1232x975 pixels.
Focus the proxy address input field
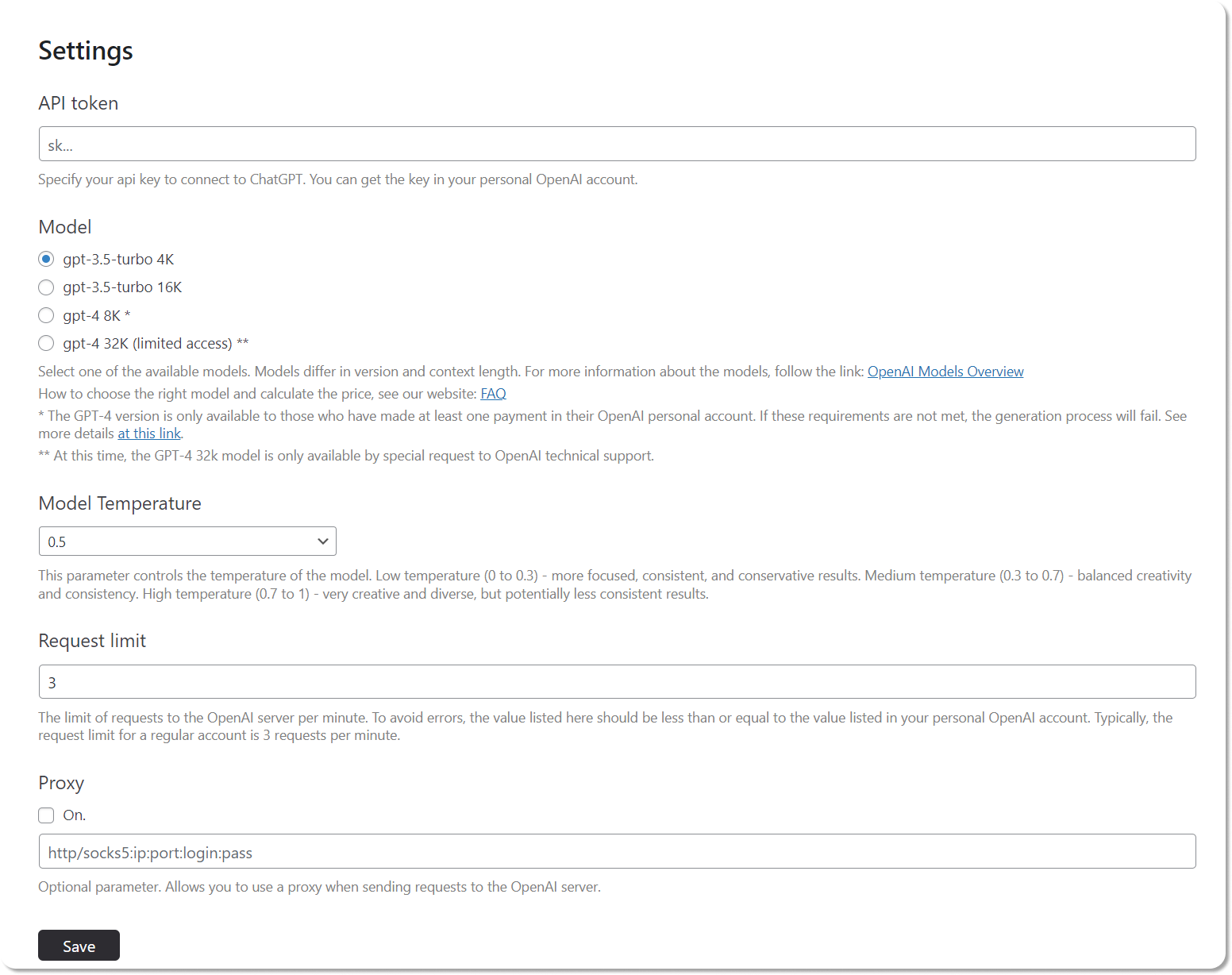[x=617, y=852]
